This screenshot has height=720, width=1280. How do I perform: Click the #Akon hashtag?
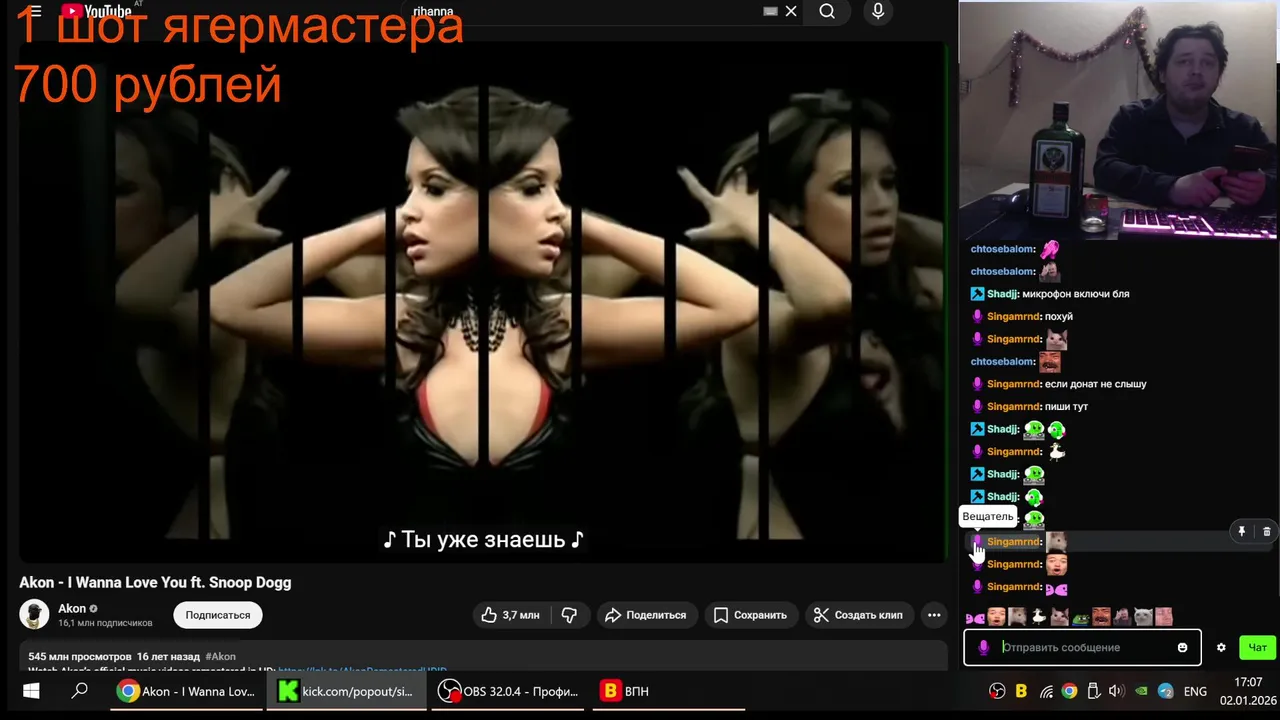tap(221, 657)
